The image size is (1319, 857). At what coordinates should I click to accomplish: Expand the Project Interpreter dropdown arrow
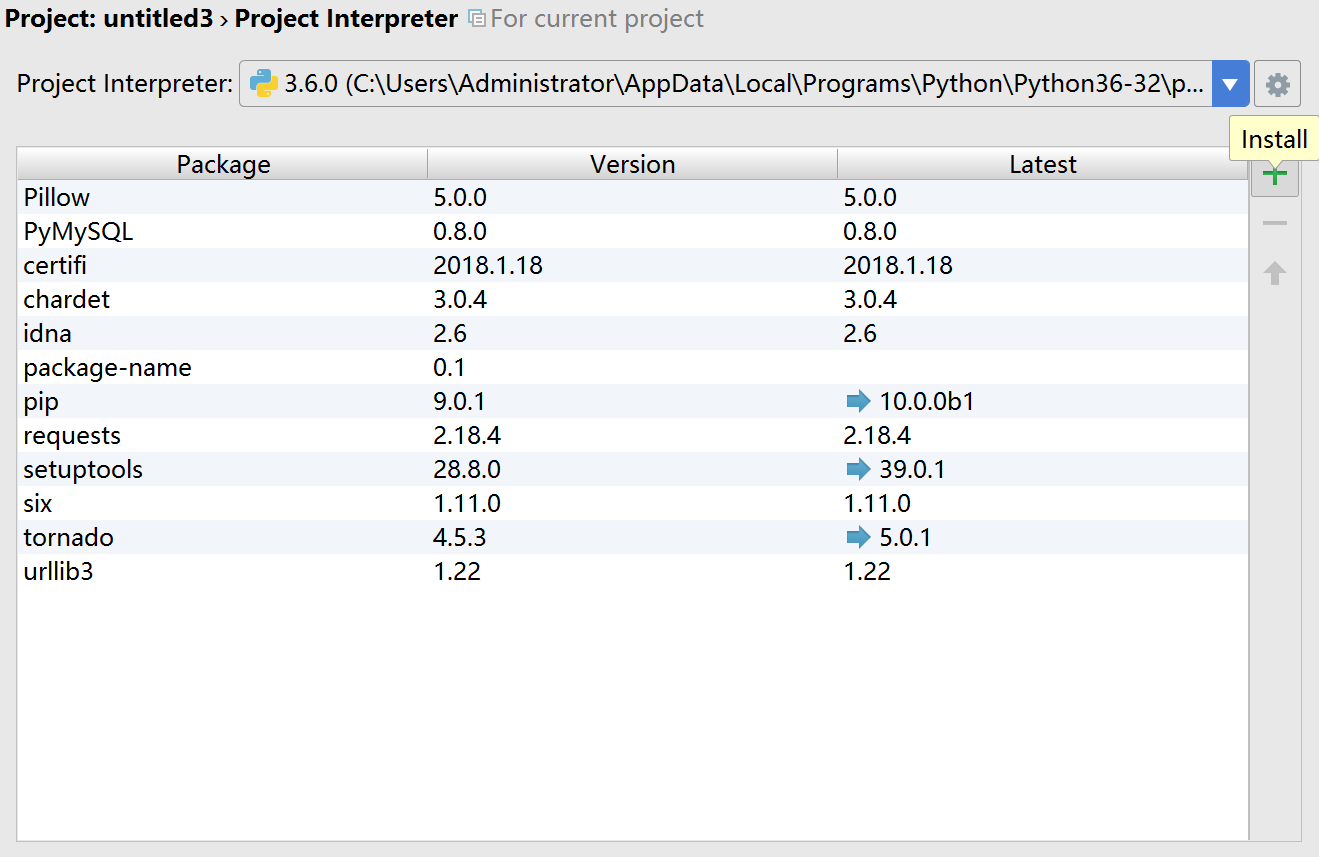point(1231,84)
